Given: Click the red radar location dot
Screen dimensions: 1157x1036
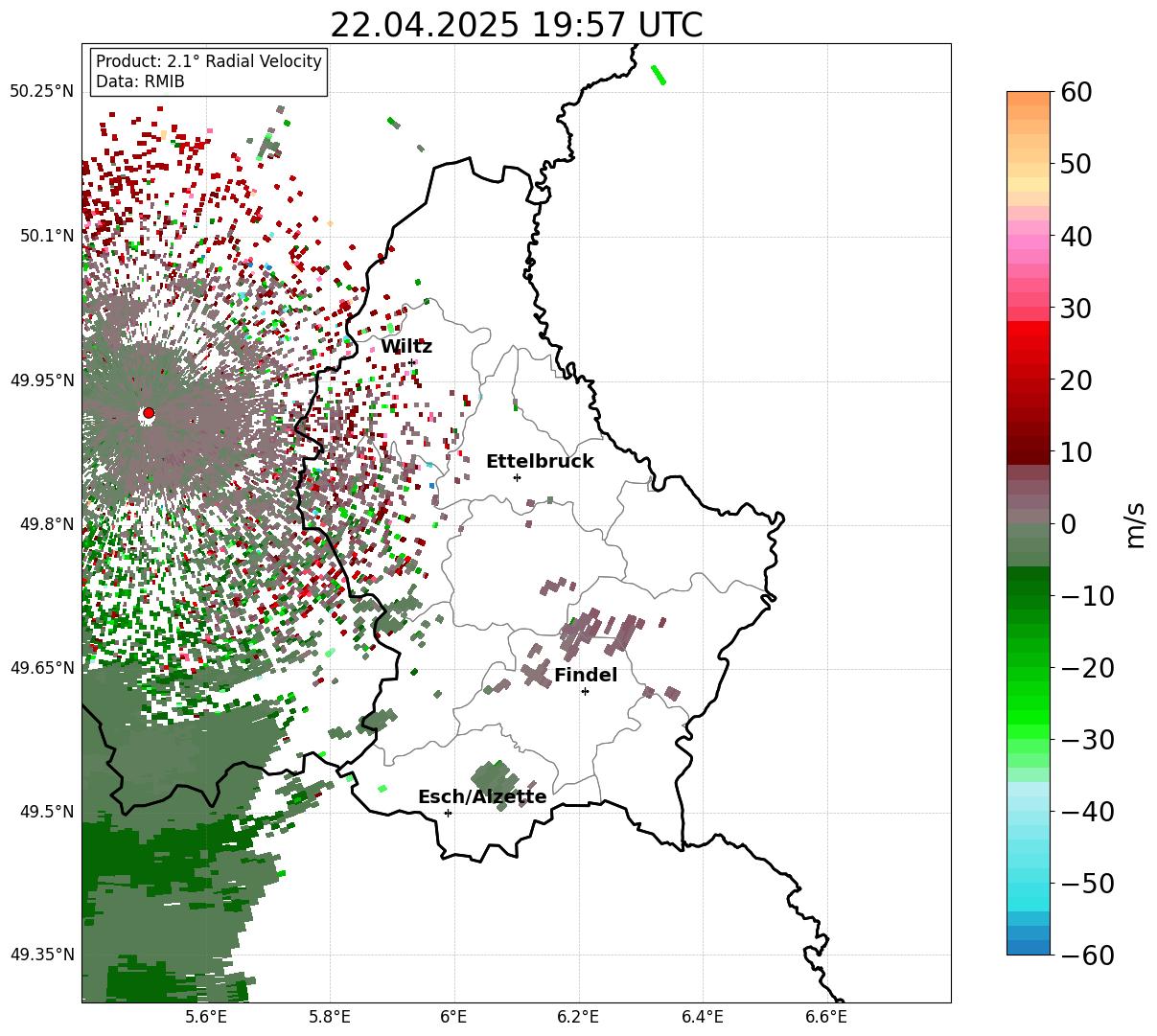Looking at the screenshot, I should point(148,413).
